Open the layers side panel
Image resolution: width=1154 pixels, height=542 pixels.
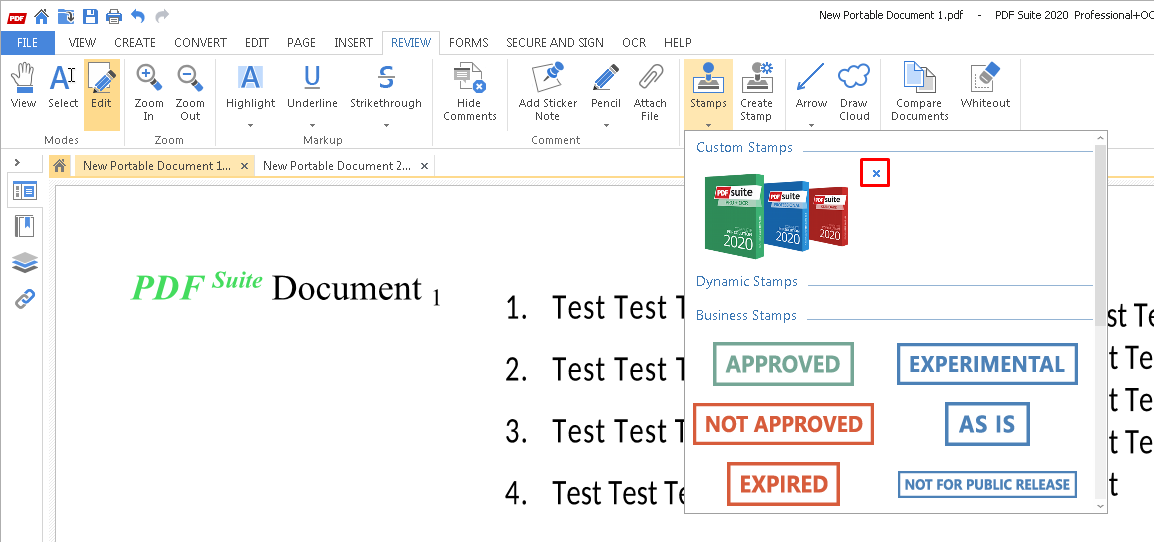(25, 262)
